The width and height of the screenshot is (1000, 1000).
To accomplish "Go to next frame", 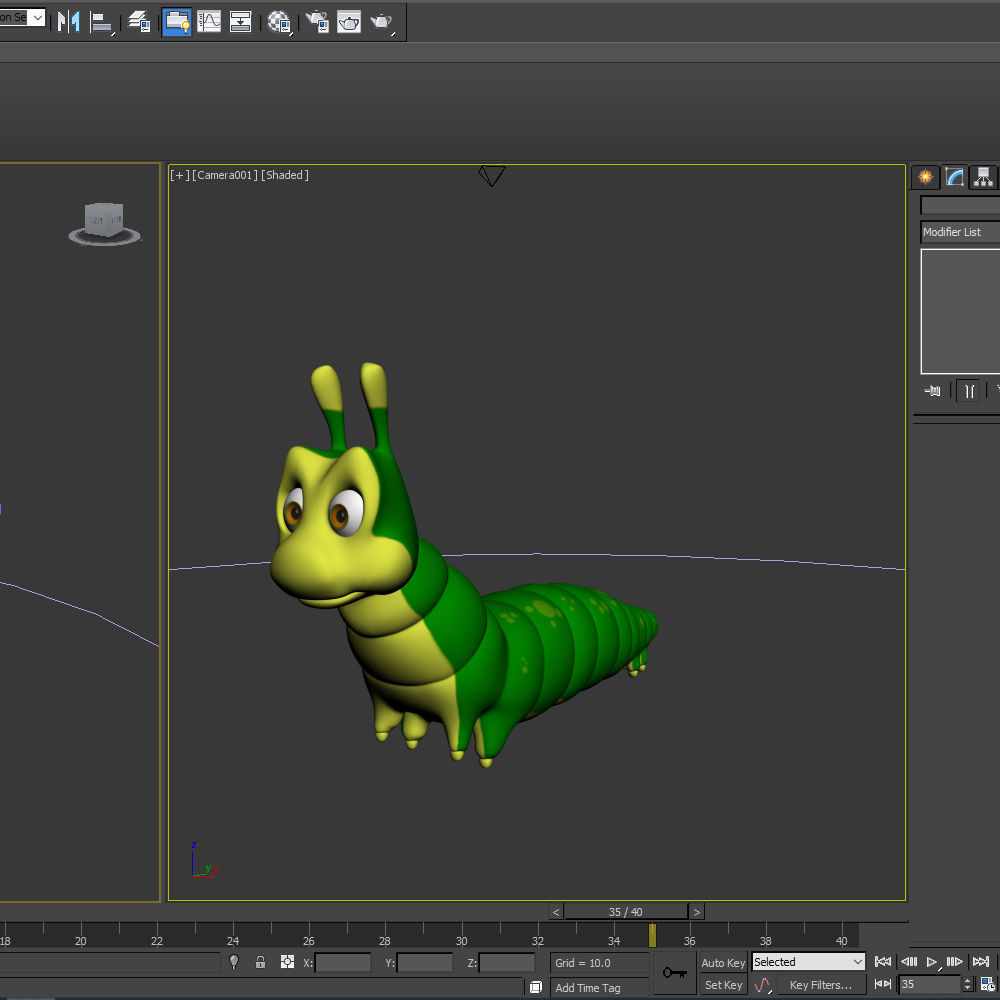I will click(955, 962).
